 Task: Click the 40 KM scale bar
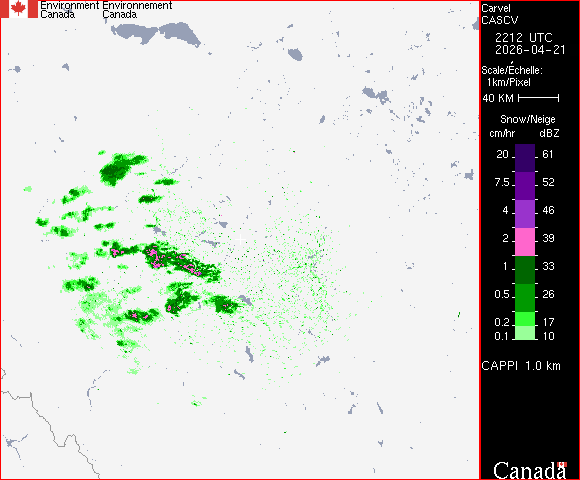point(539,98)
